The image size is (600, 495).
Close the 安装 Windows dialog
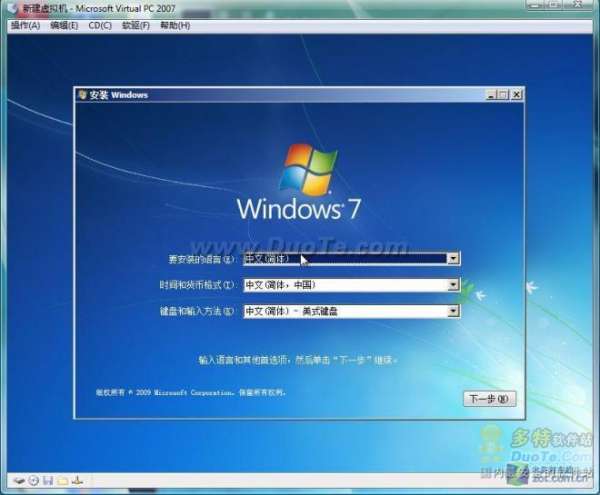[516, 94]
